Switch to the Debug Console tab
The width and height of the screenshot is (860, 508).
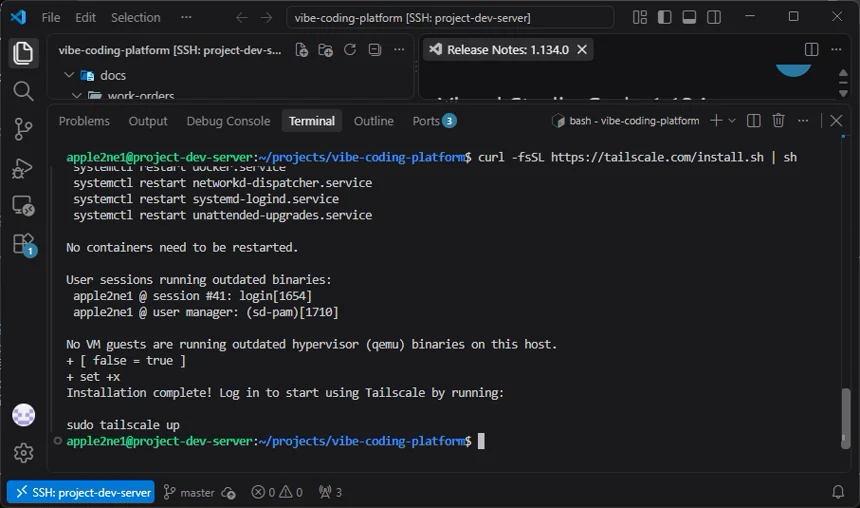point(228,121)
